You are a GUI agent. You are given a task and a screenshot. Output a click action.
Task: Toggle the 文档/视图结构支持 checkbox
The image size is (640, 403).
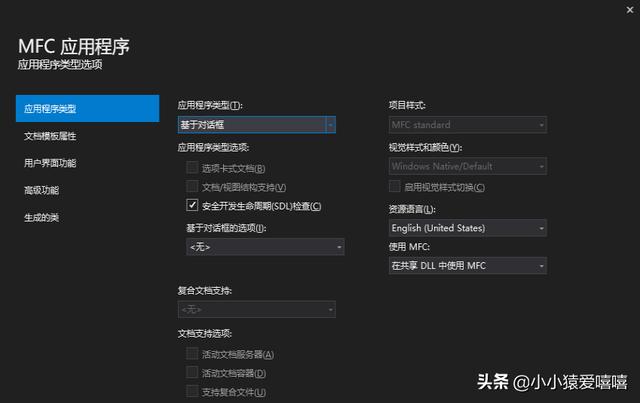pos(193,187)
